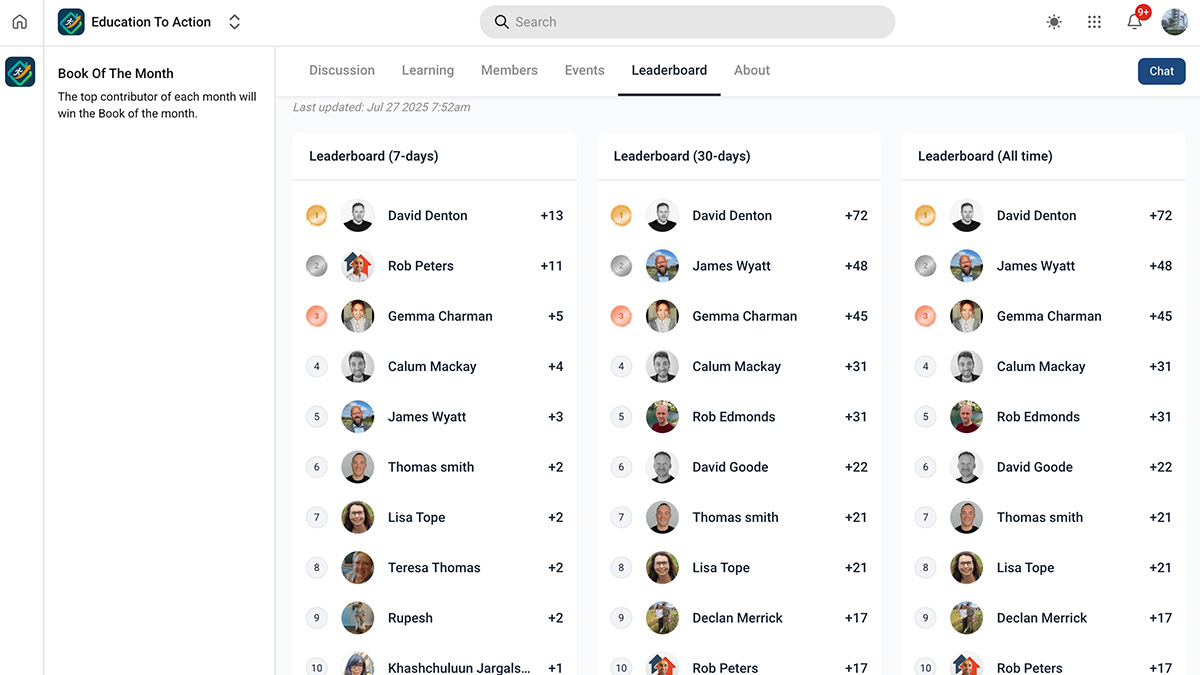Expand the community switcher chevron
Viewport: 1200px width, 675px height.
pyautogui.click(x=233, y=21)
